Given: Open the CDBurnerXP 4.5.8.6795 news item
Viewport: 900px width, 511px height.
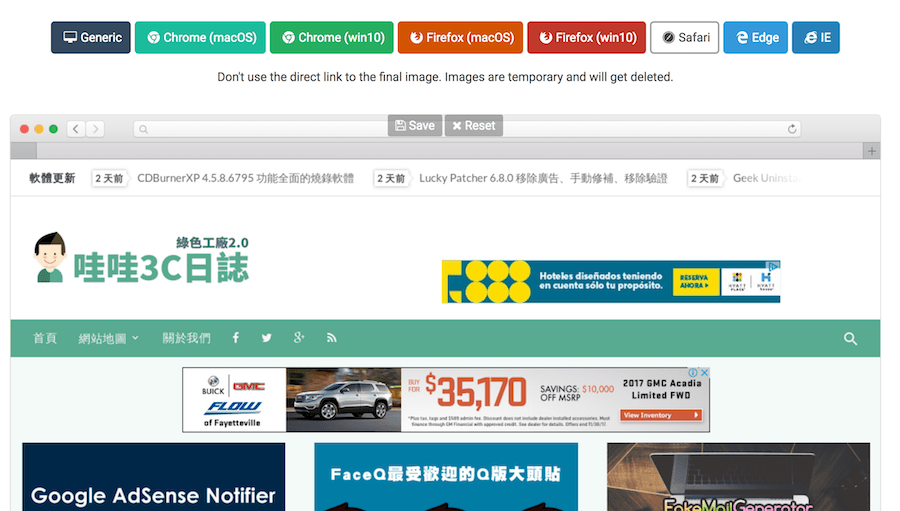Looking at the screenshot, I should (246, 178).
